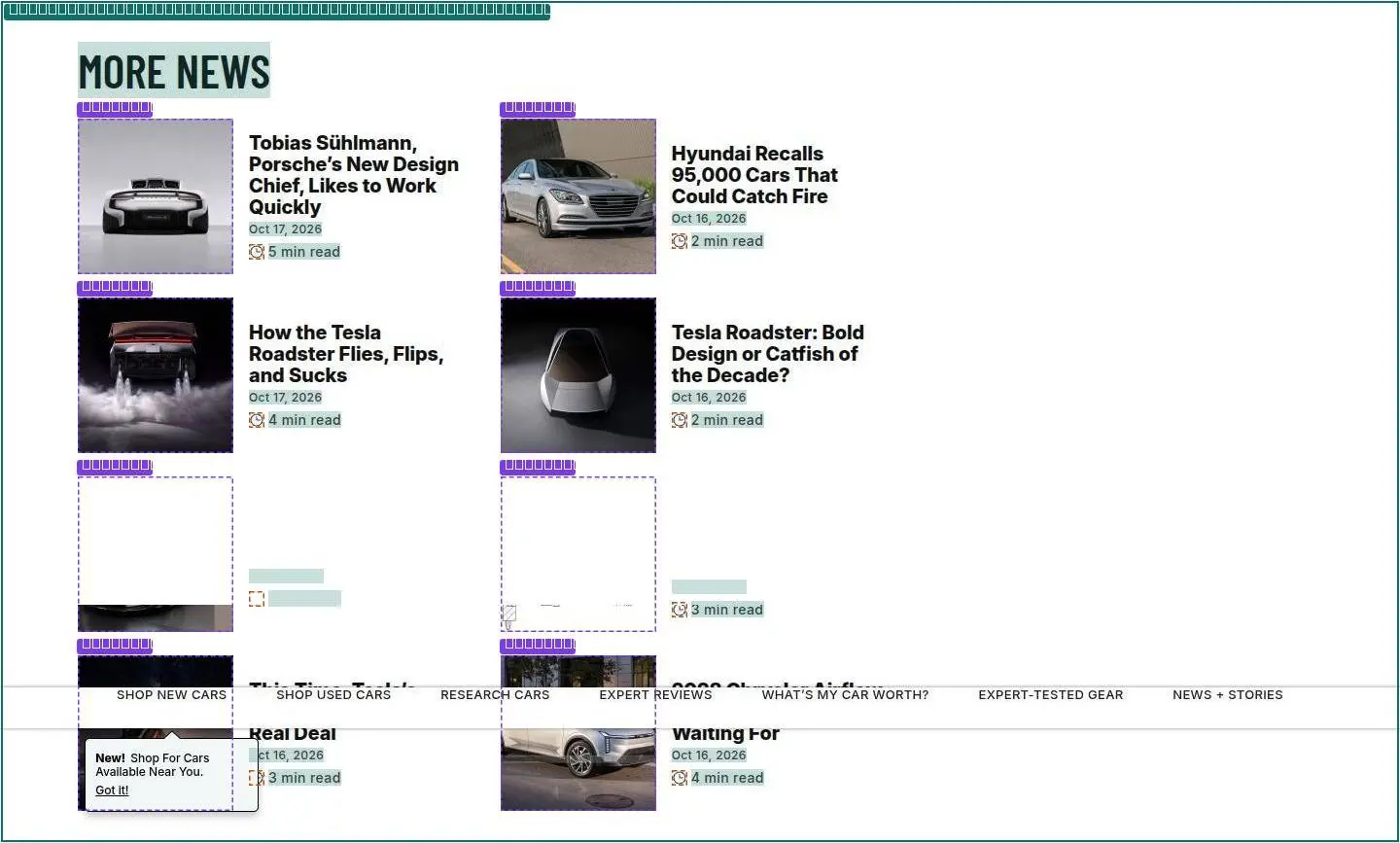Click the MORE NEWS heading
The width and height of the screenshot is (1400, 843).
tap(174, 71)
